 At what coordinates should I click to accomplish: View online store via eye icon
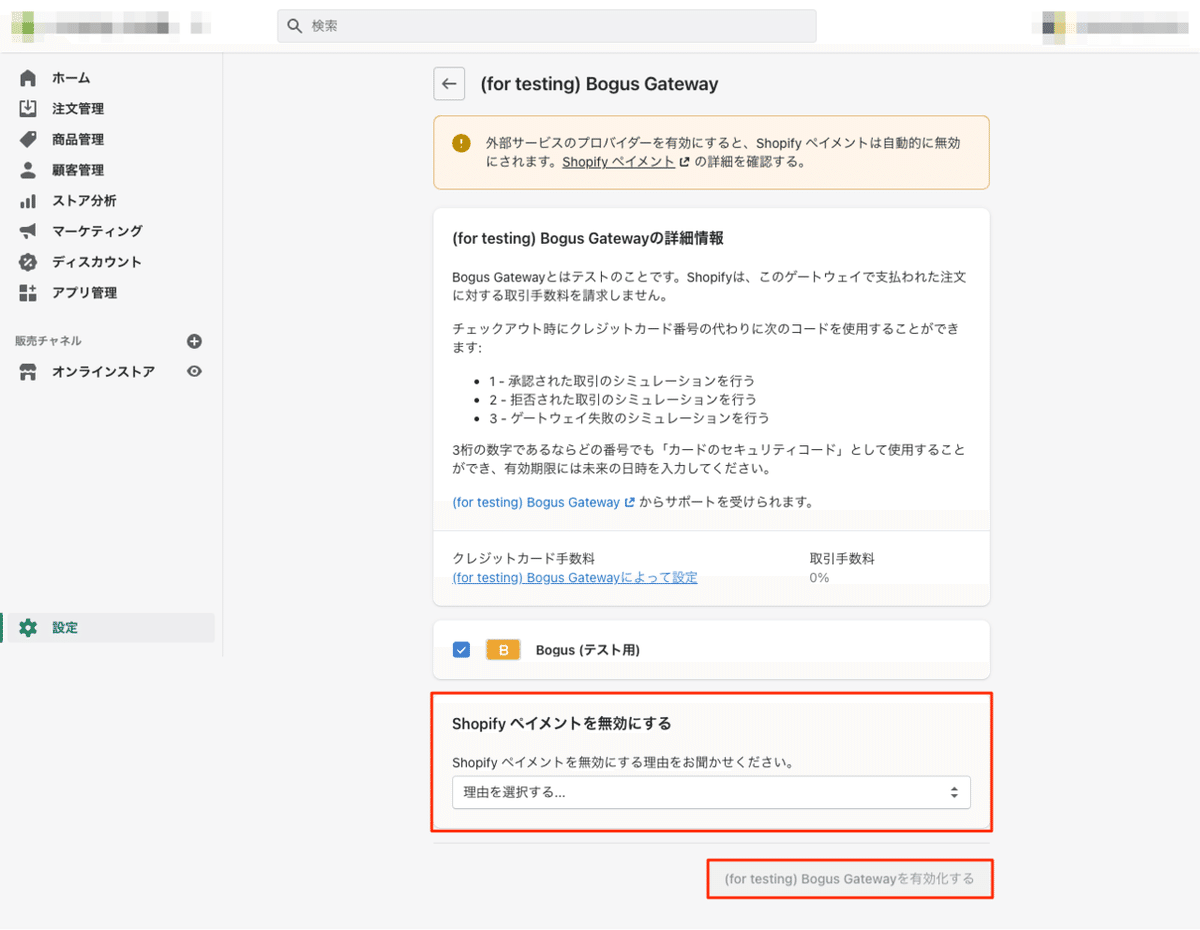[195, 372]
